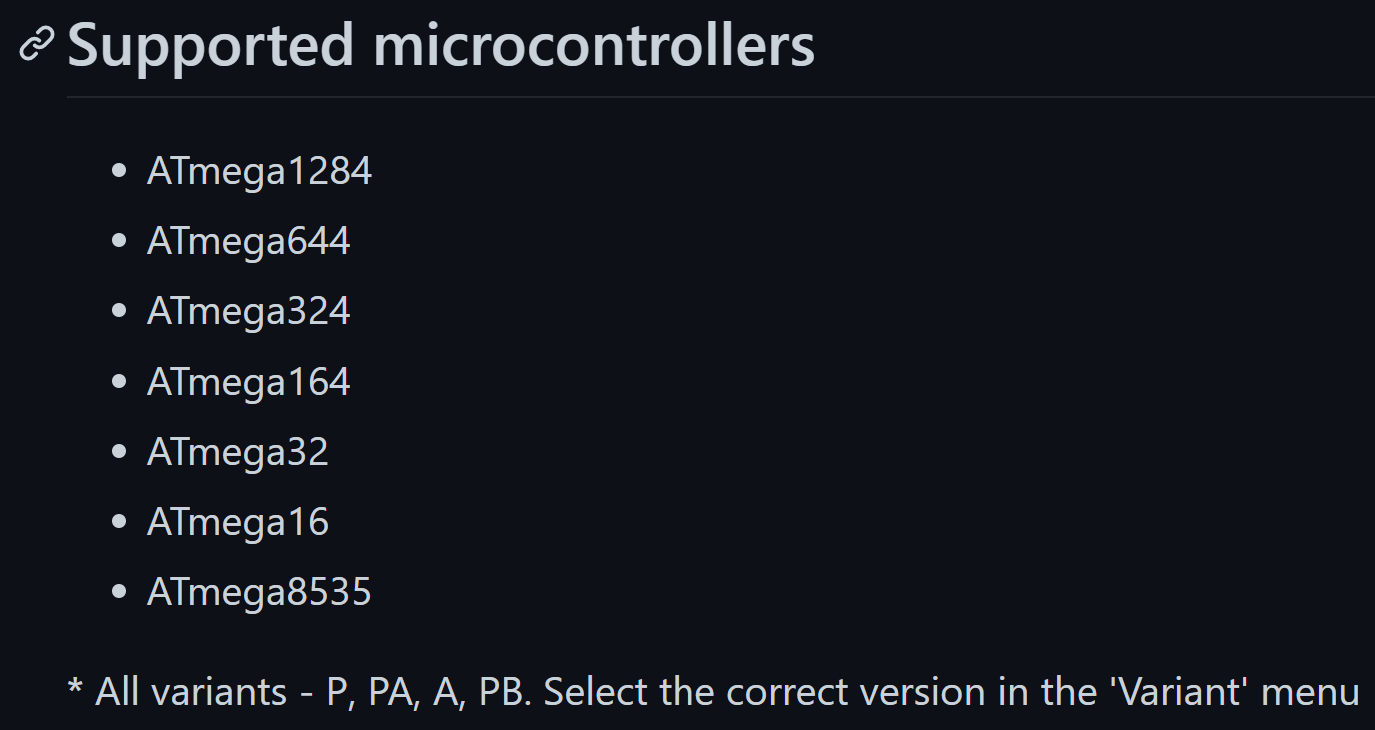Click the Supported microcontrollers heading text

pos(441,45)
